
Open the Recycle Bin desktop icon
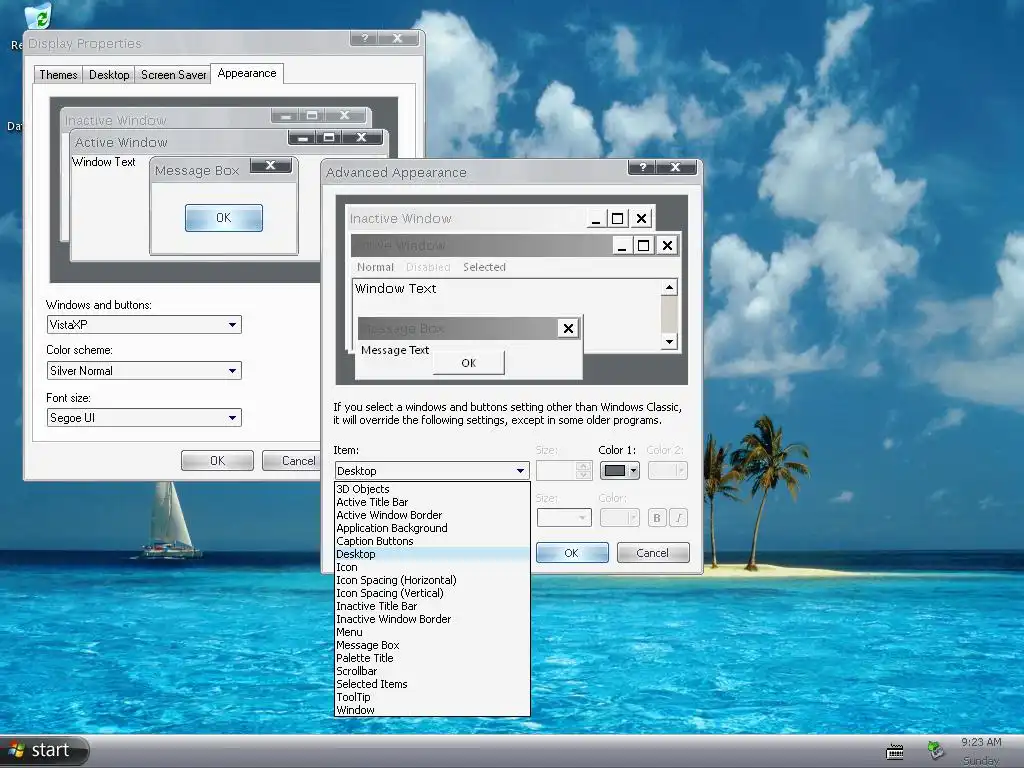point(38,16)
